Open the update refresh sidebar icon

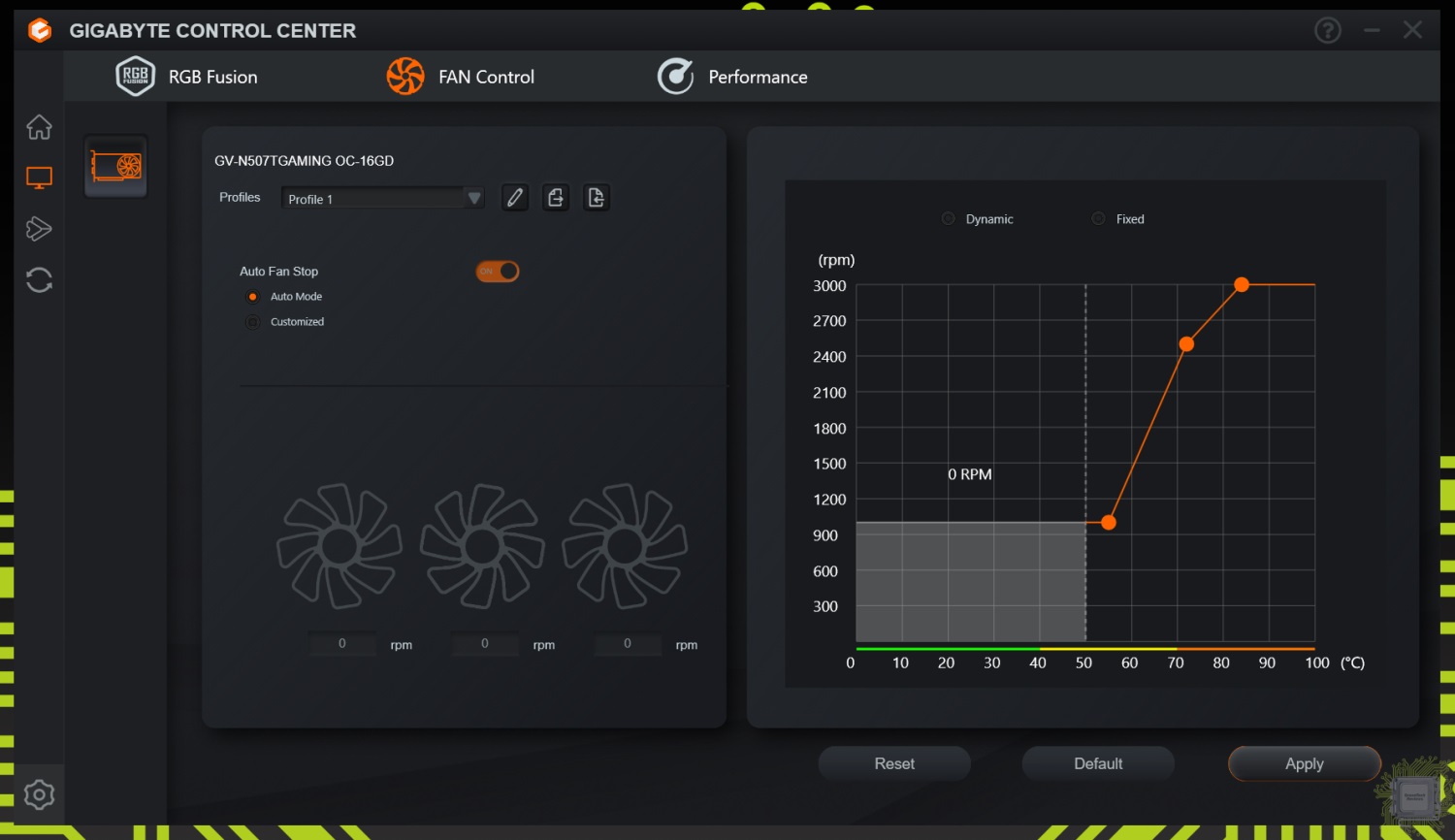point(39,280)
